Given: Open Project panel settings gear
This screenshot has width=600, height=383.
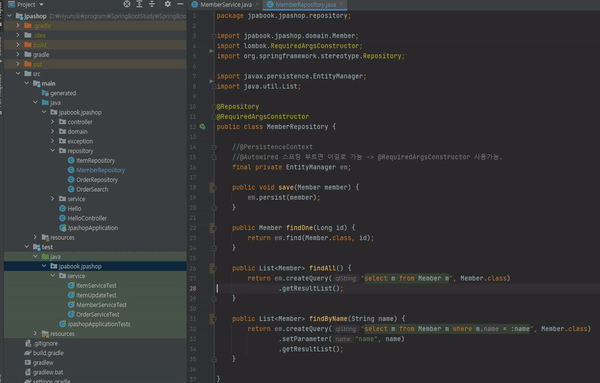Looking at the screenshot, I should [x=168, y=4].
